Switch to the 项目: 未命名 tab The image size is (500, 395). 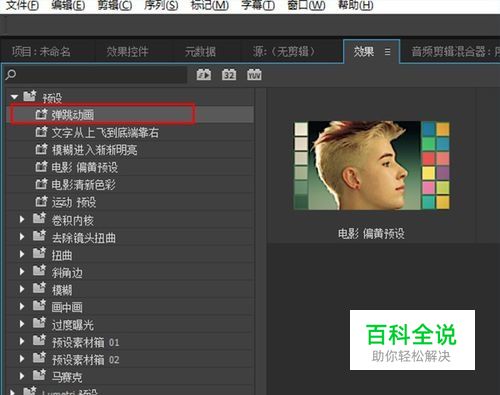(41, 52)
